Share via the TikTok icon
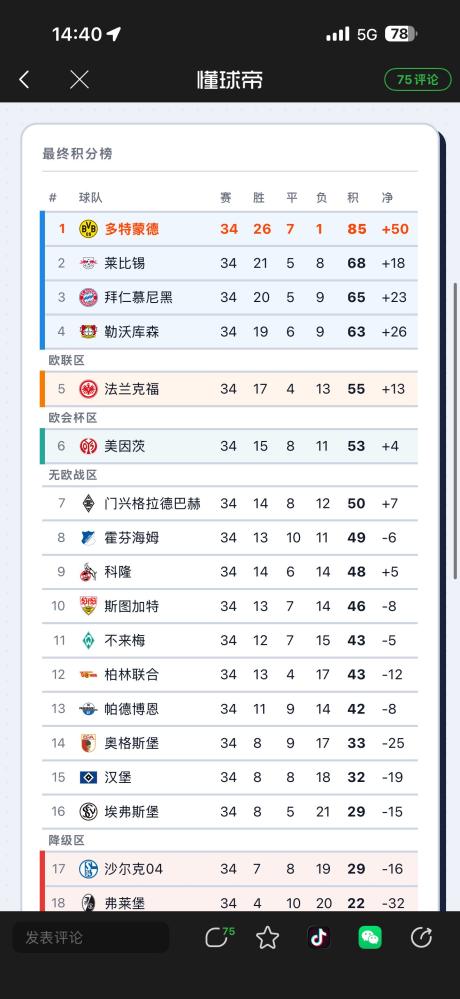Viewport: 460px width, 999px height. pyautogui.click(x=319, y=937)
